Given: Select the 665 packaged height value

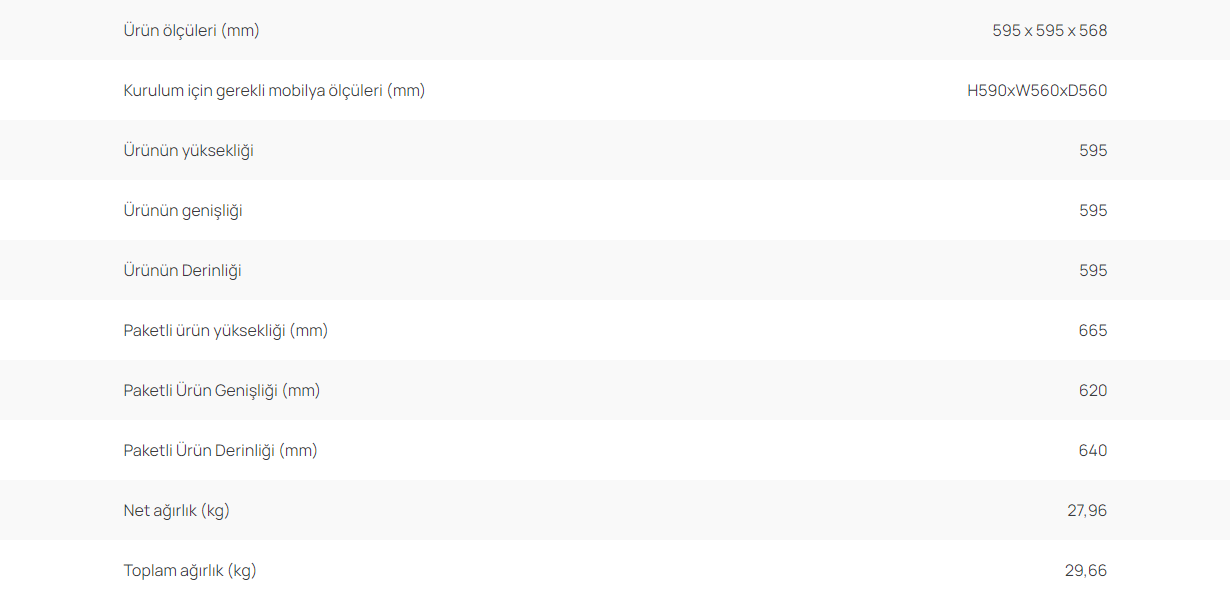Looking at the screenshot, I should click(x=1093, y=331).
